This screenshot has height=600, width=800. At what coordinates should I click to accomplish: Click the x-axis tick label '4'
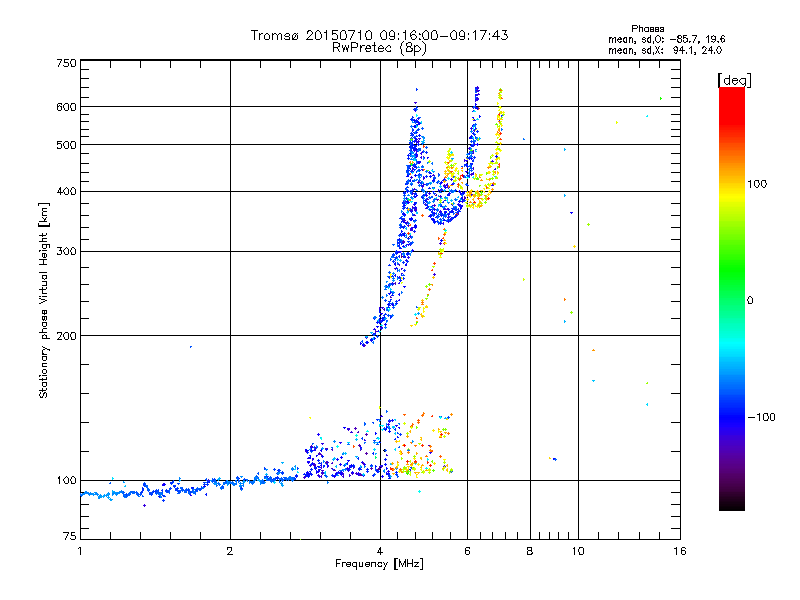(x=380, y=551)
